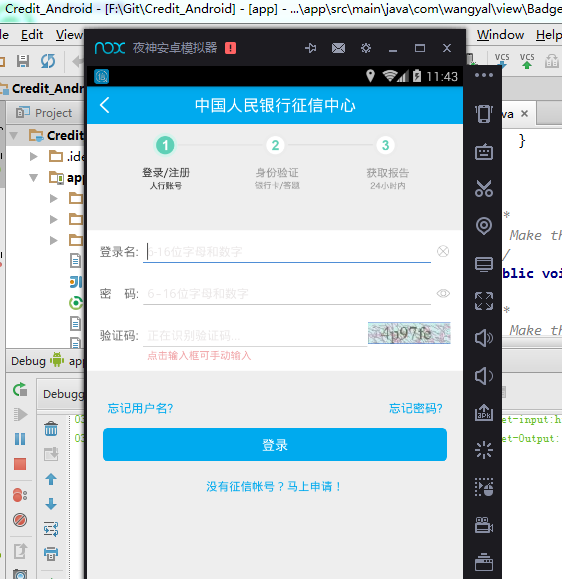Click print icon in debug console
562x579 pixels.
[51, 553]
